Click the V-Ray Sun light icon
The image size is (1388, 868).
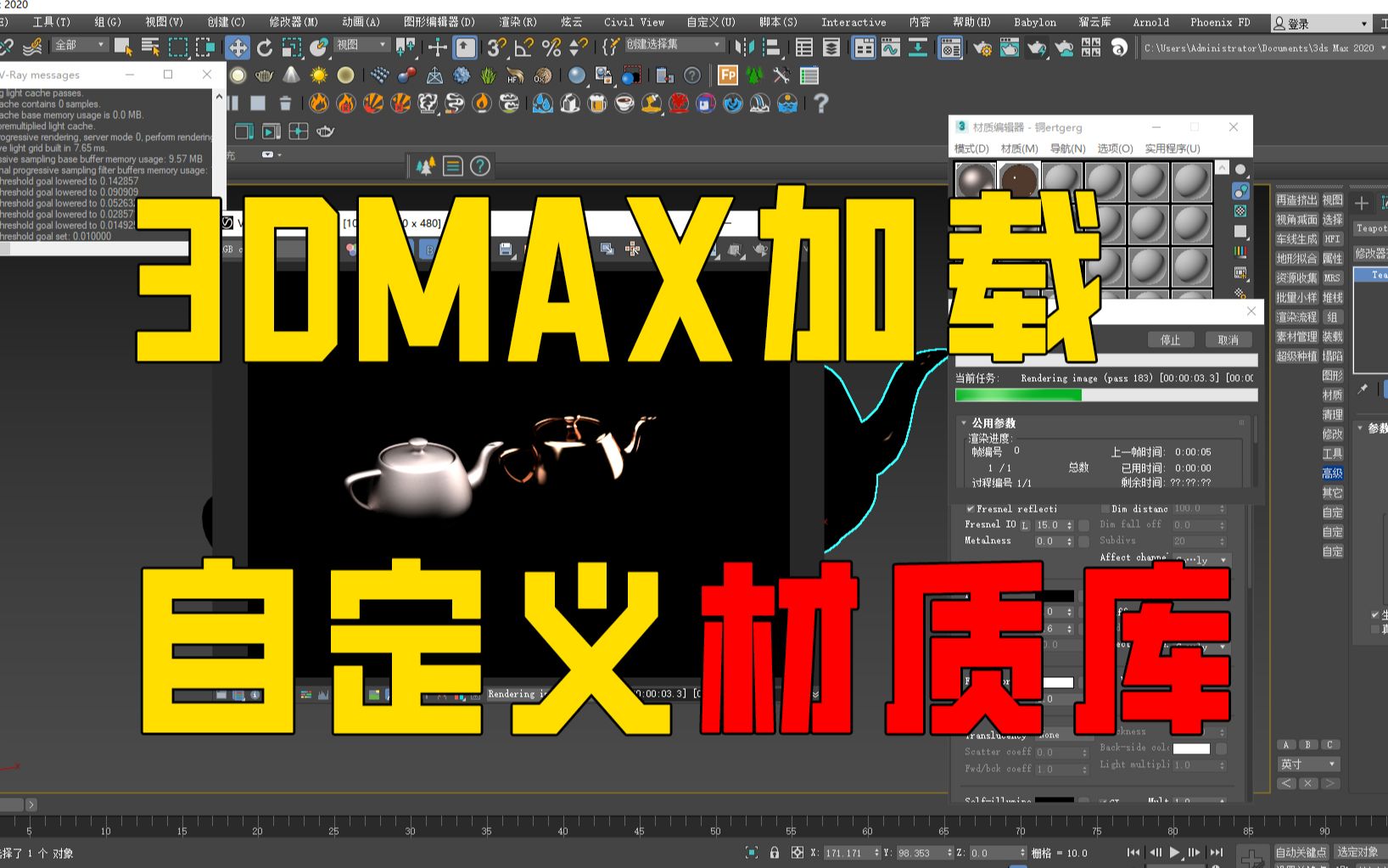pyautogui.click(x=318, y=76)
